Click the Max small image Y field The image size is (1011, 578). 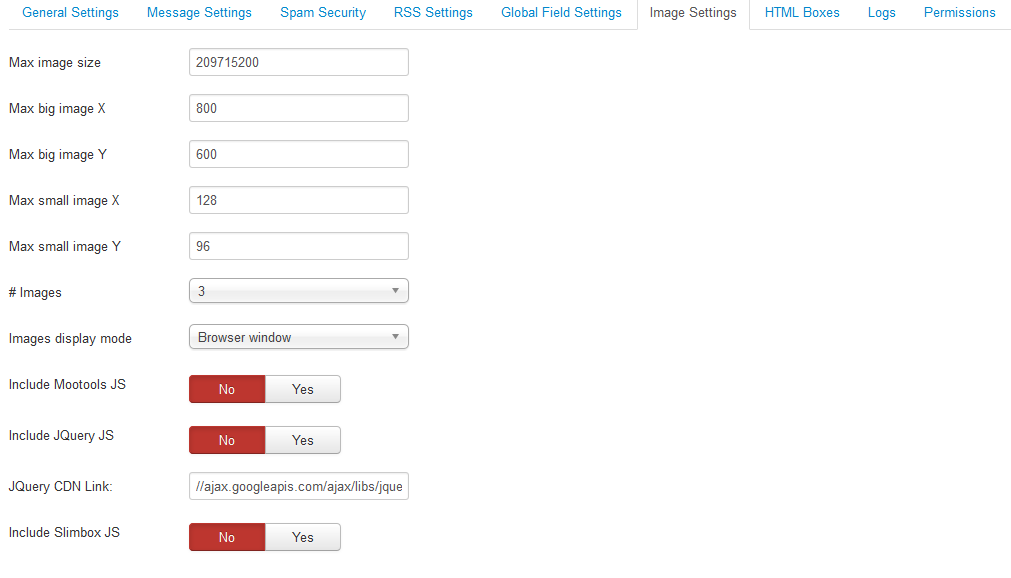(x=298, y=246)
